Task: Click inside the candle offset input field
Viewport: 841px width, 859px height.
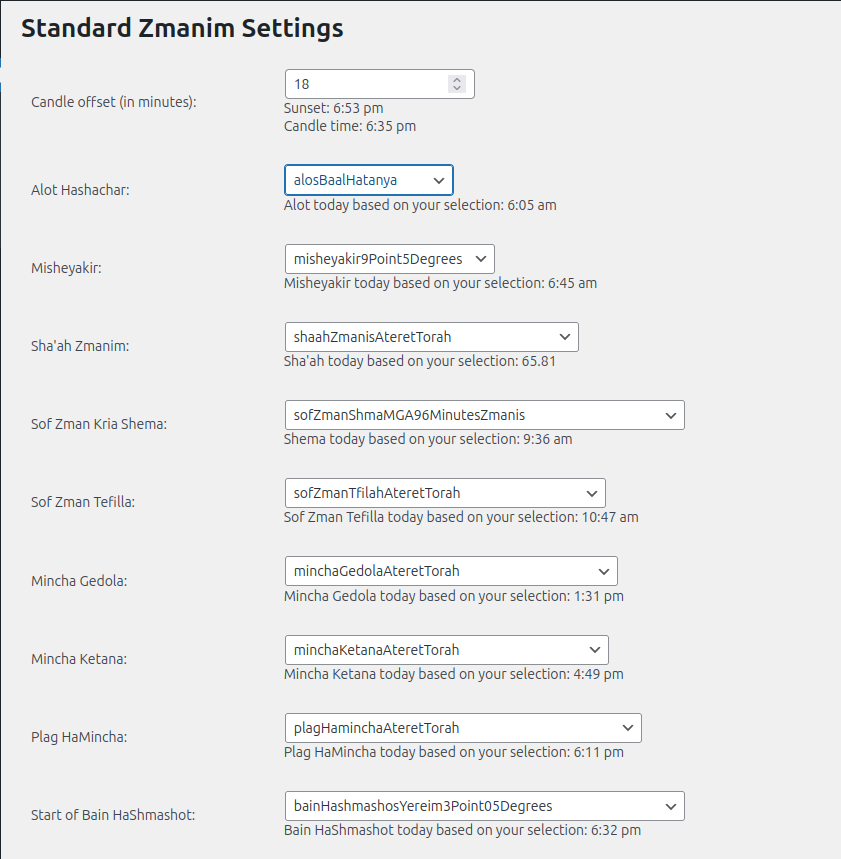Action: coord(360,84)
